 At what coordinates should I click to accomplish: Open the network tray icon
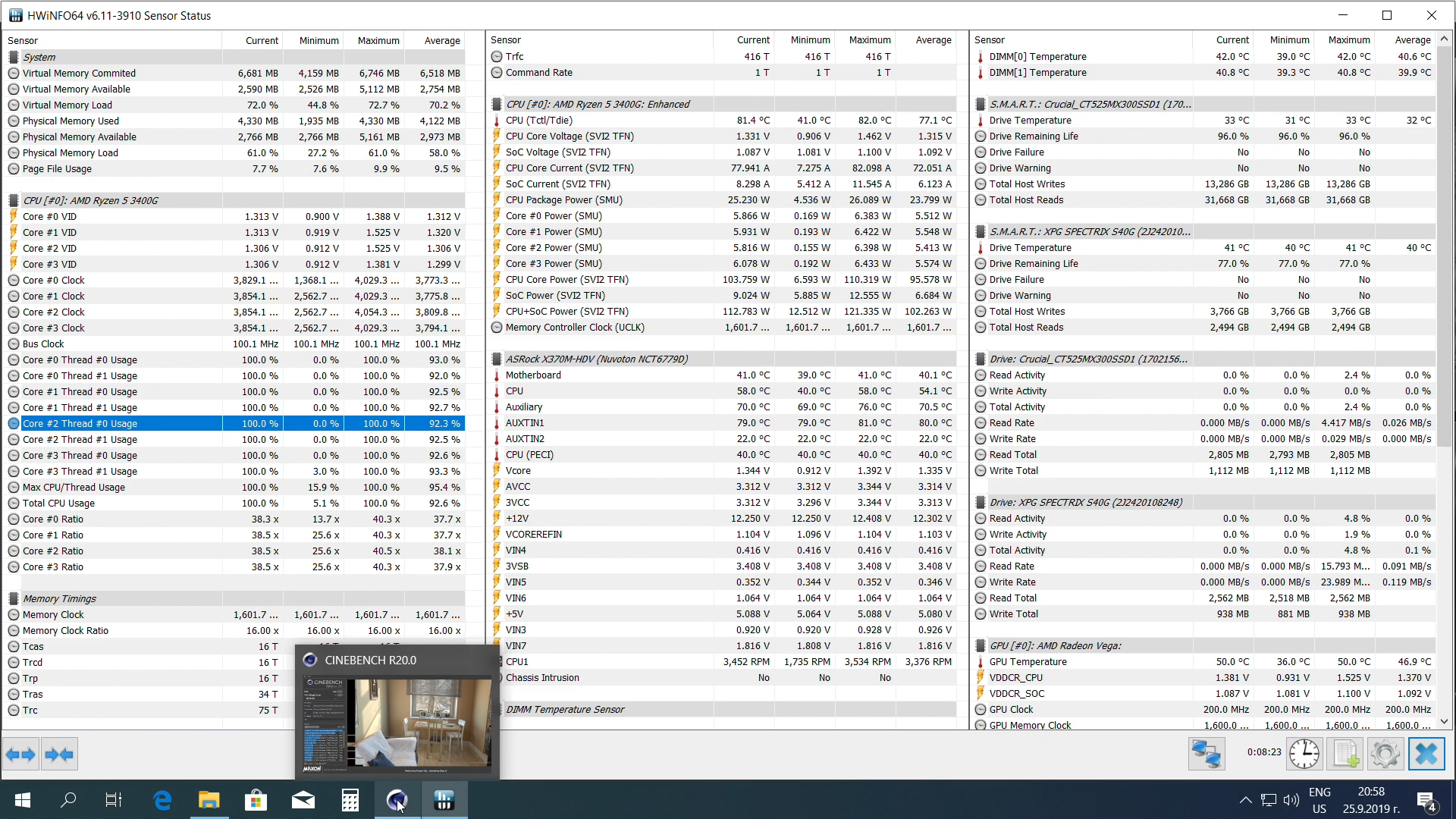click(x=1269, y=800)
